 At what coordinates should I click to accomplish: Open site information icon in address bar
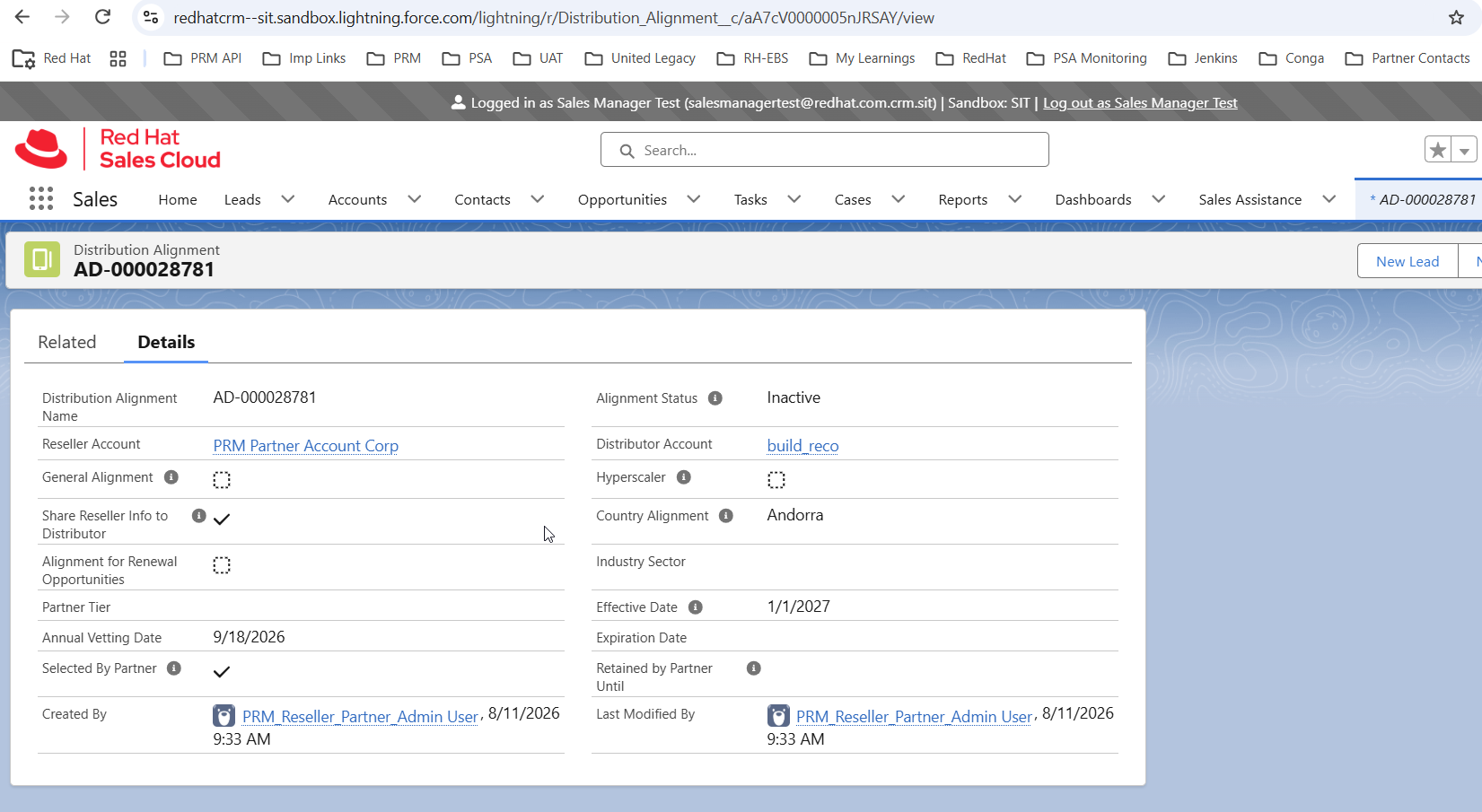(151, 17)
